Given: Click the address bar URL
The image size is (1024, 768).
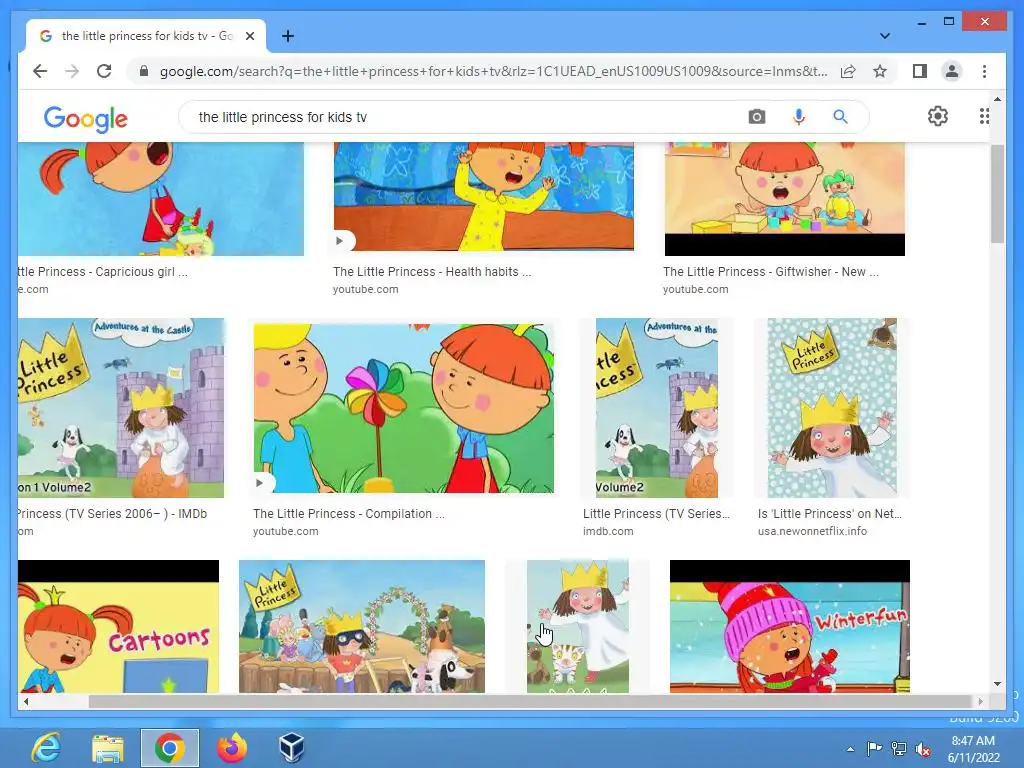Looking at the screenshot, I should click(x=493, y=71).
